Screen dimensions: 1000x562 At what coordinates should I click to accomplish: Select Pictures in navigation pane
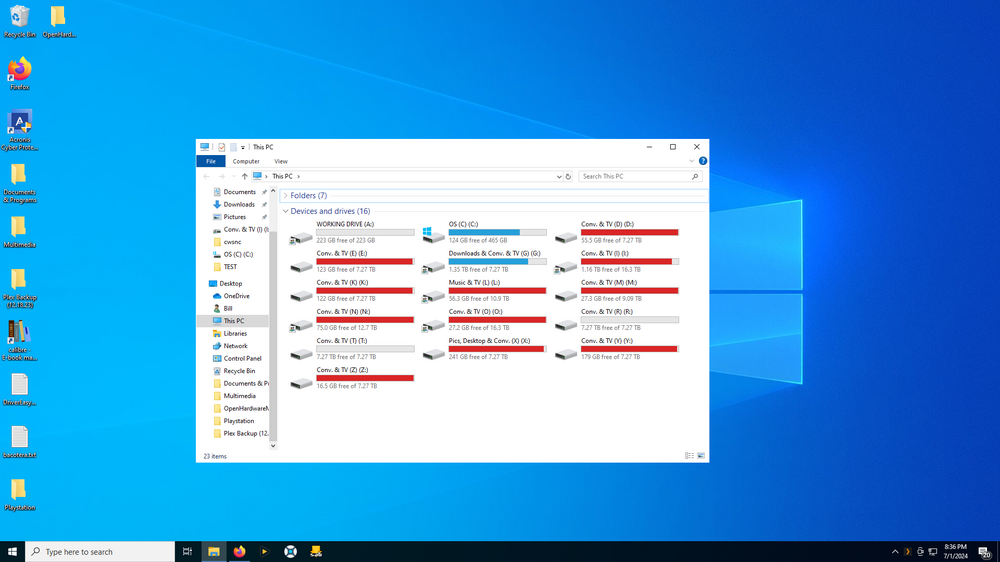click(235, 217)
